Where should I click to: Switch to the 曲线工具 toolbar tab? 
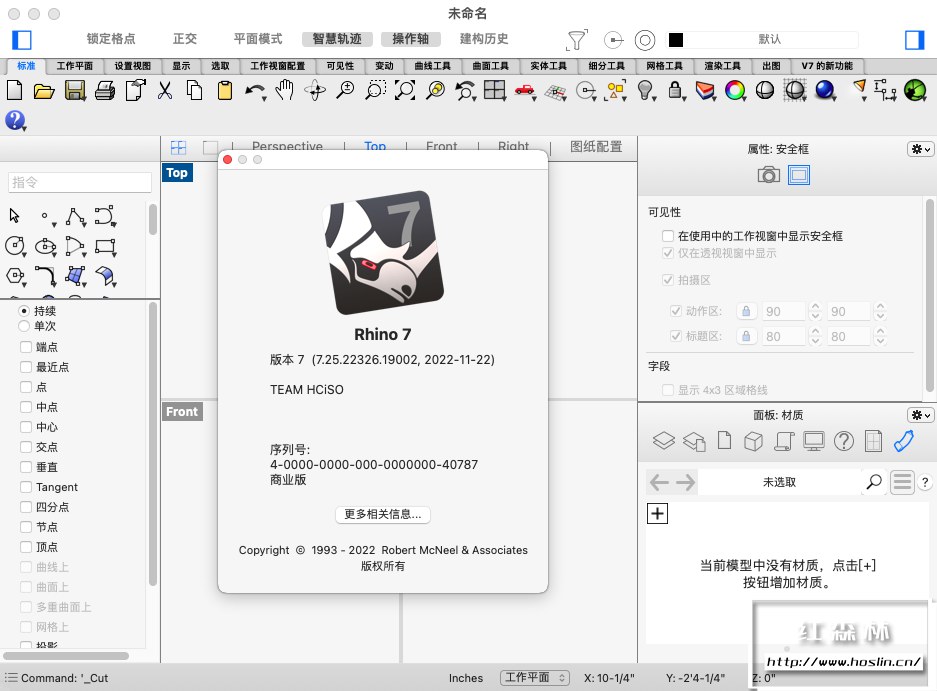click(433, 66)
